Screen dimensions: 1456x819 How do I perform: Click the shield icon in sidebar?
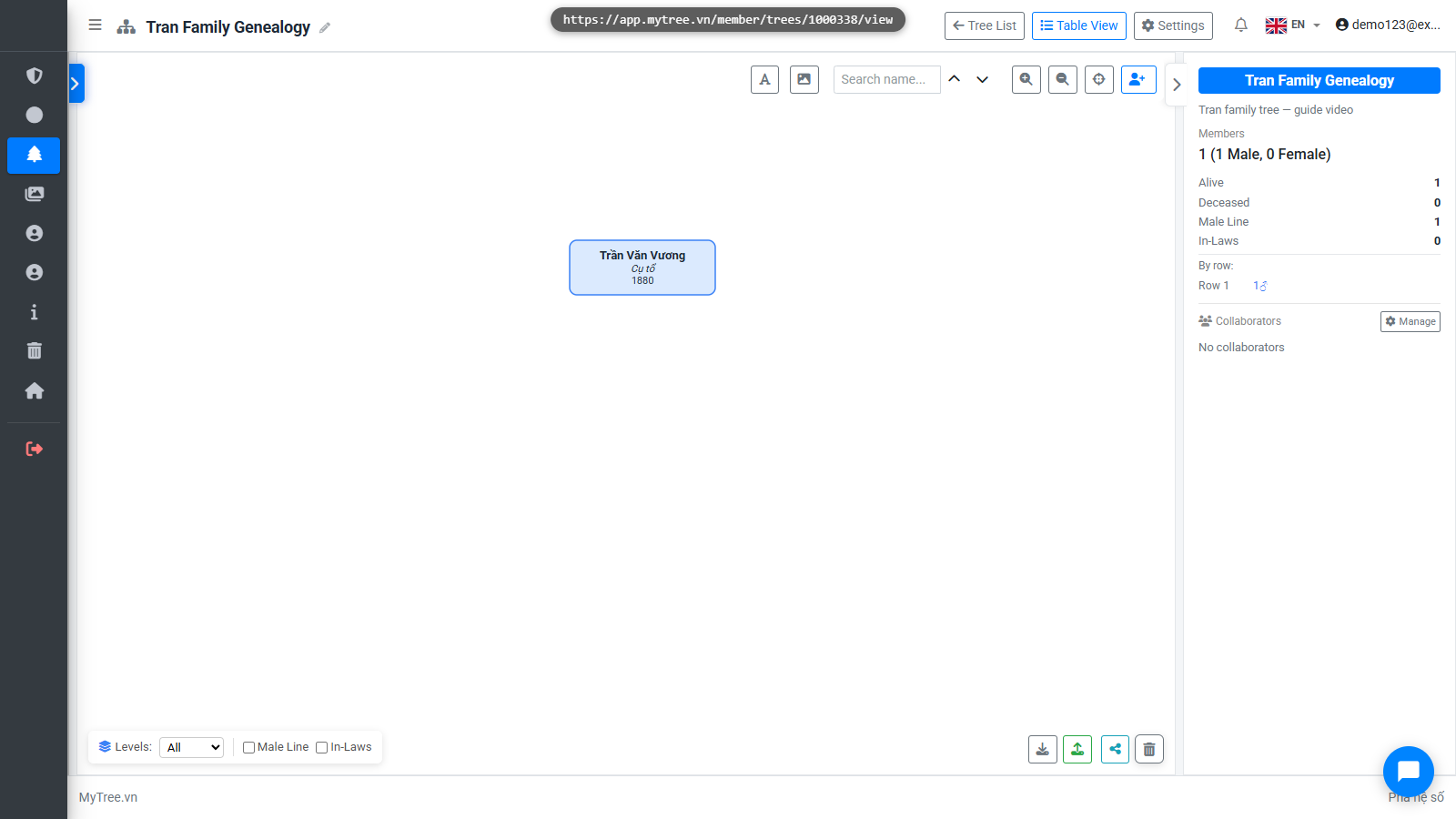pyautogui.click(x=35, y=76)
